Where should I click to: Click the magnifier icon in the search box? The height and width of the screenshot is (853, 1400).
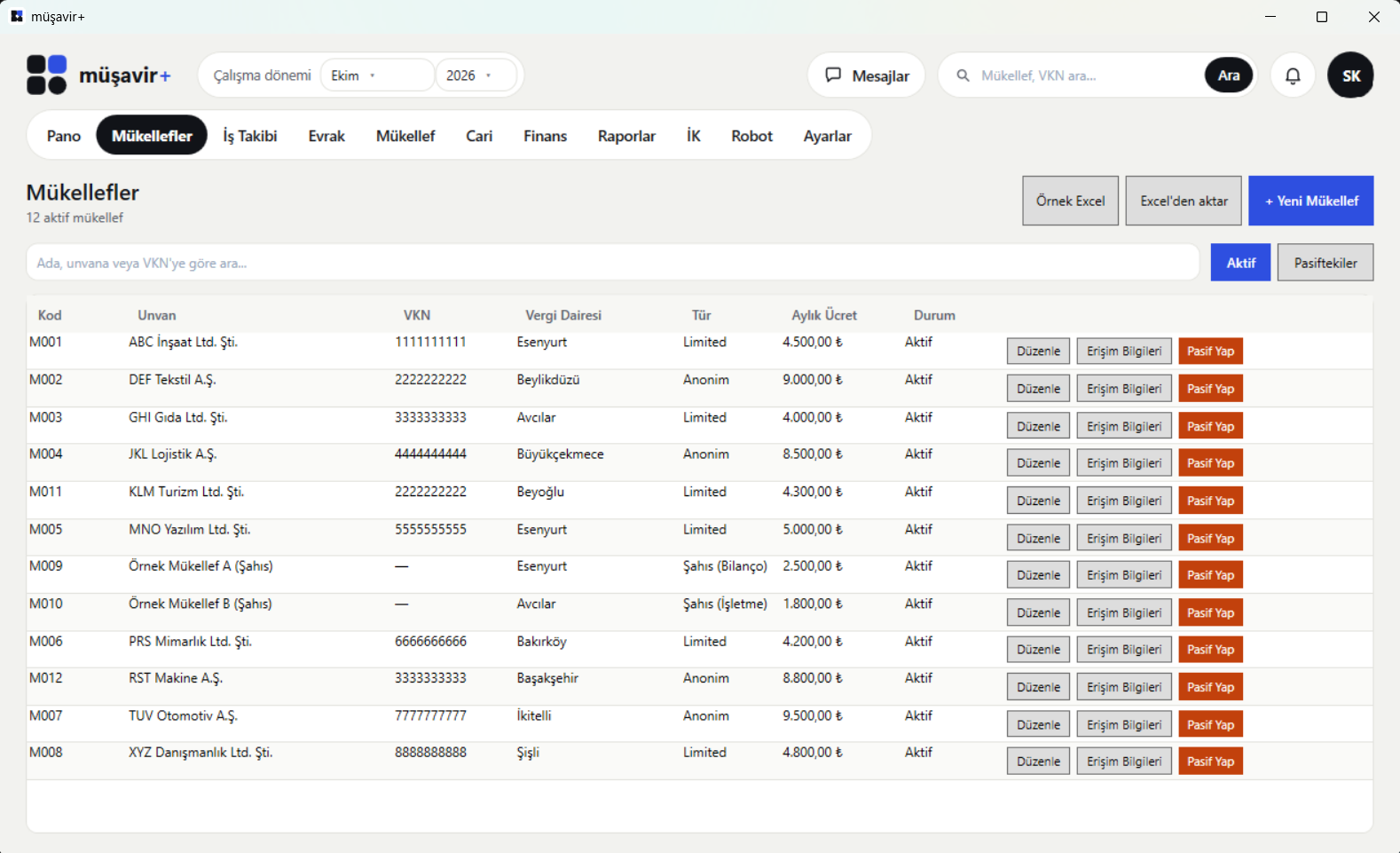tap(963, 75)
